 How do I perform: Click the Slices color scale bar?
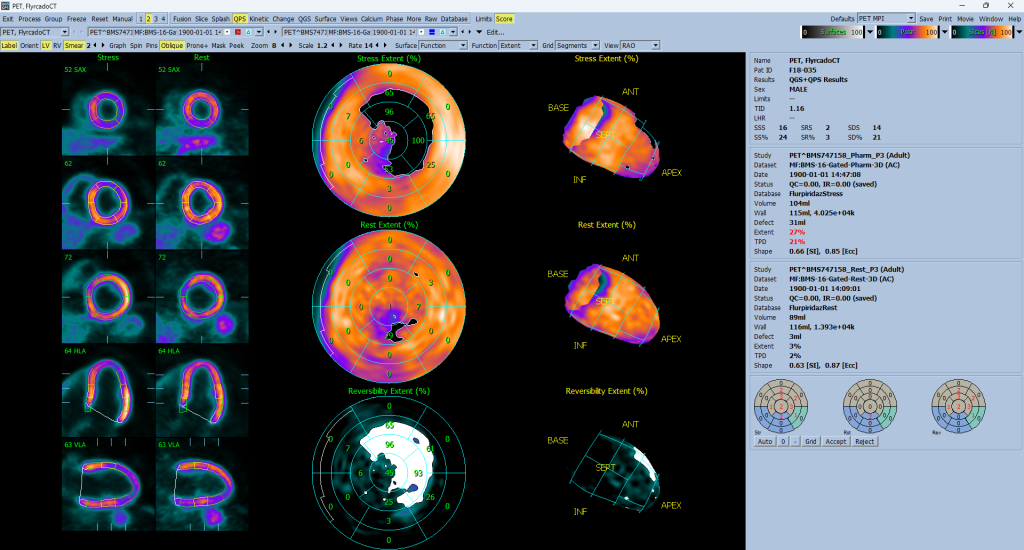click(983, 31)
